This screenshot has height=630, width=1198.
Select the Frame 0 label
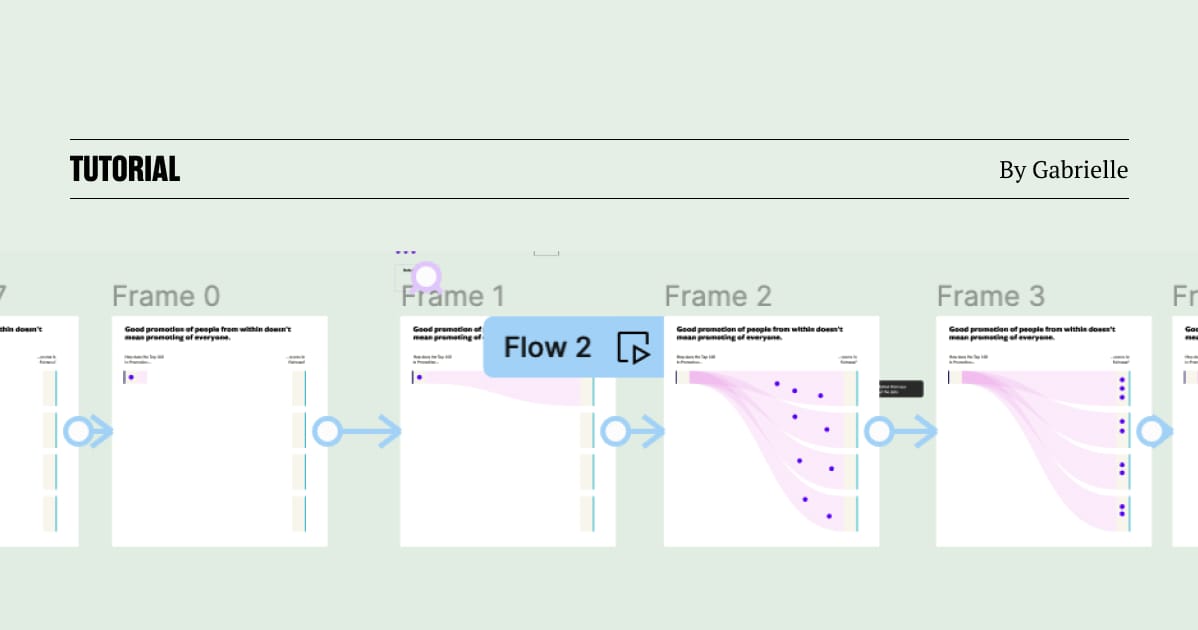(166, 296)
